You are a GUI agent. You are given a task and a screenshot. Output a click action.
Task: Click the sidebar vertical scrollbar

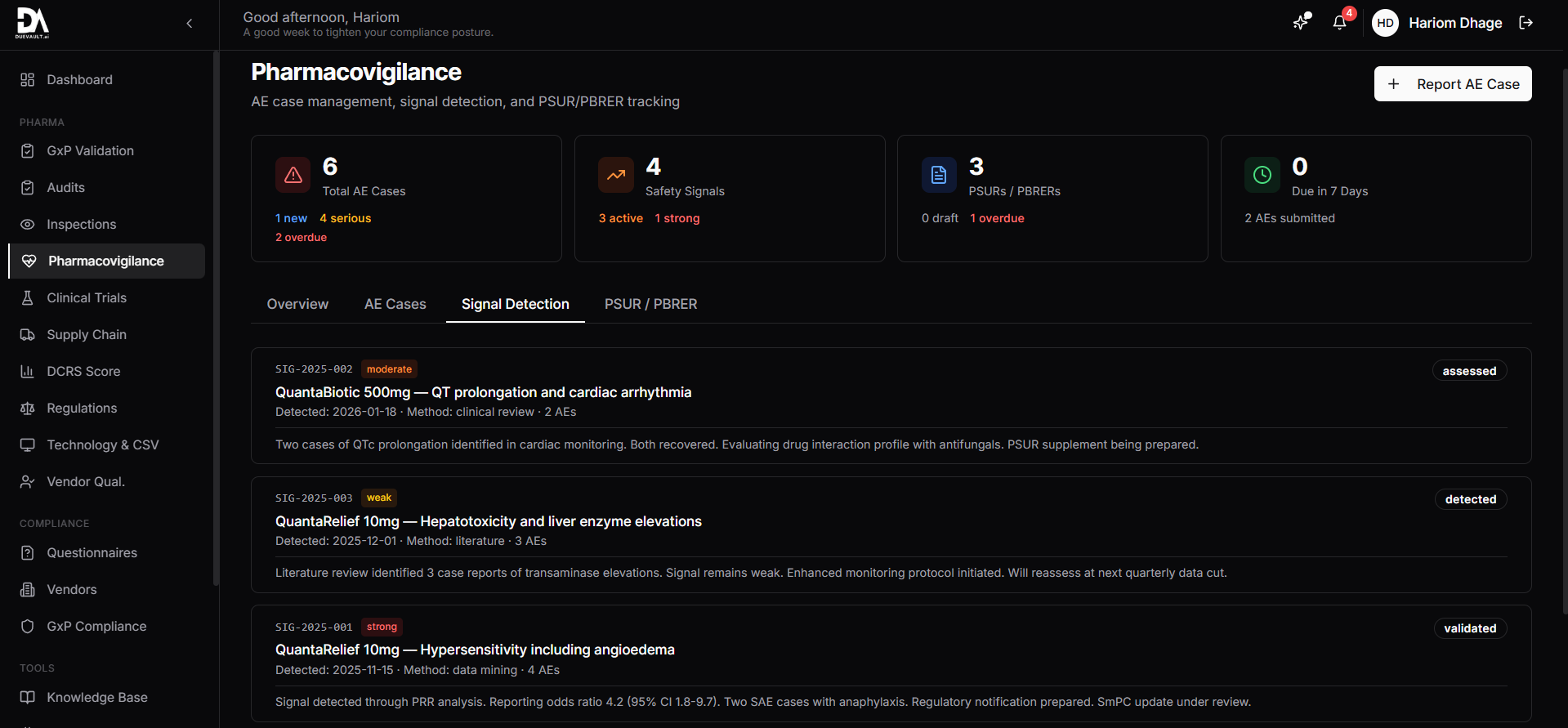pyautogui.click(x=216, y=319)
